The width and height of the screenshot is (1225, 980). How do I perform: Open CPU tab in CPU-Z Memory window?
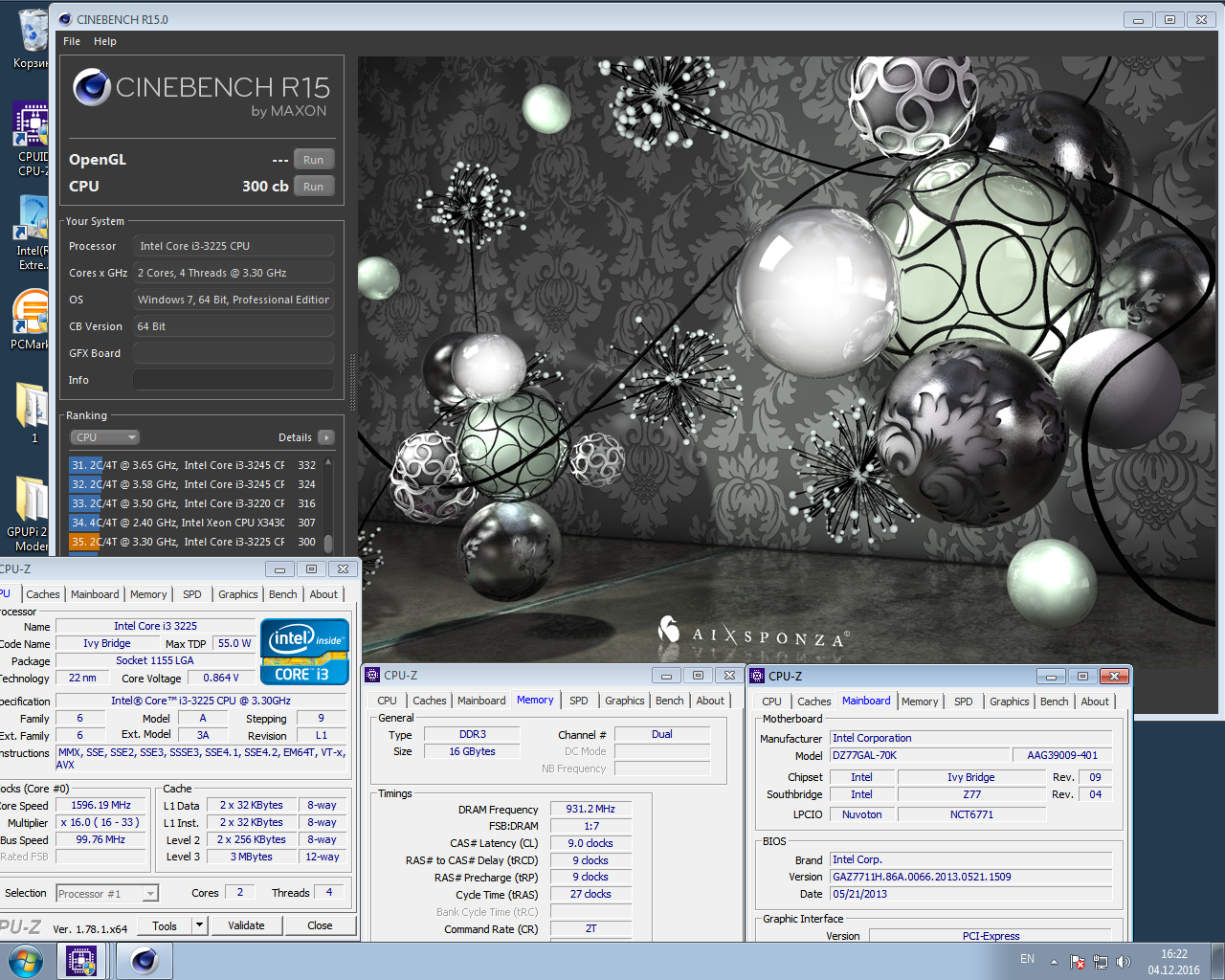click(387, 701)
